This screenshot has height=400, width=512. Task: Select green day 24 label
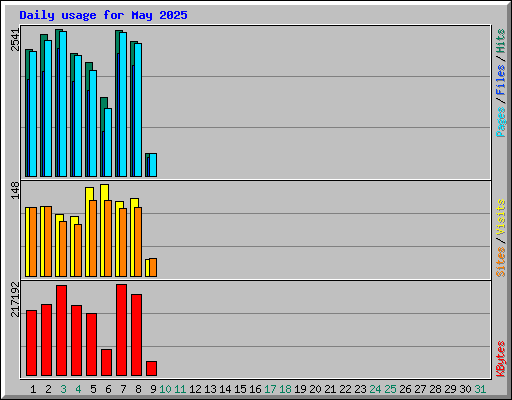point(375,389)
